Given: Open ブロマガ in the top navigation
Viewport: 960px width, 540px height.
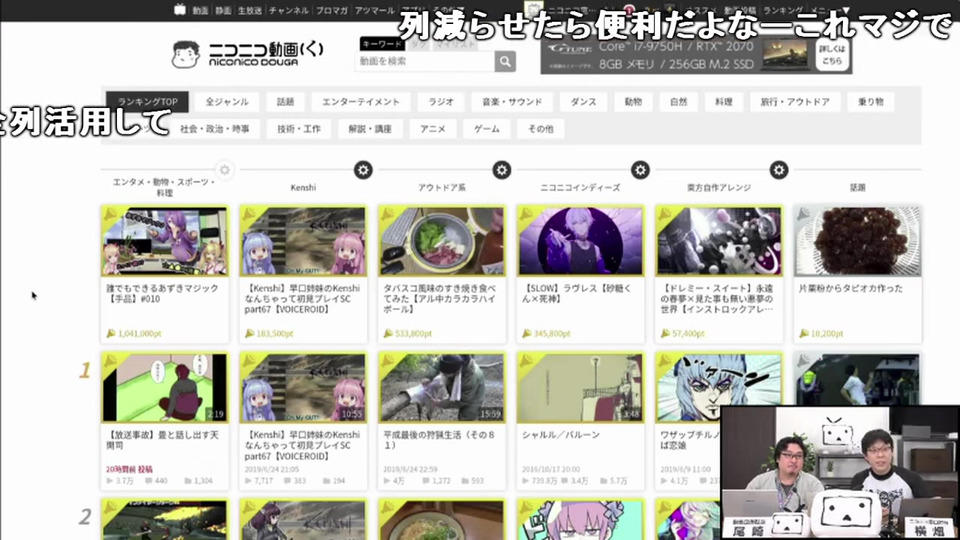Looking at the screenshot, I should (332, 10).
